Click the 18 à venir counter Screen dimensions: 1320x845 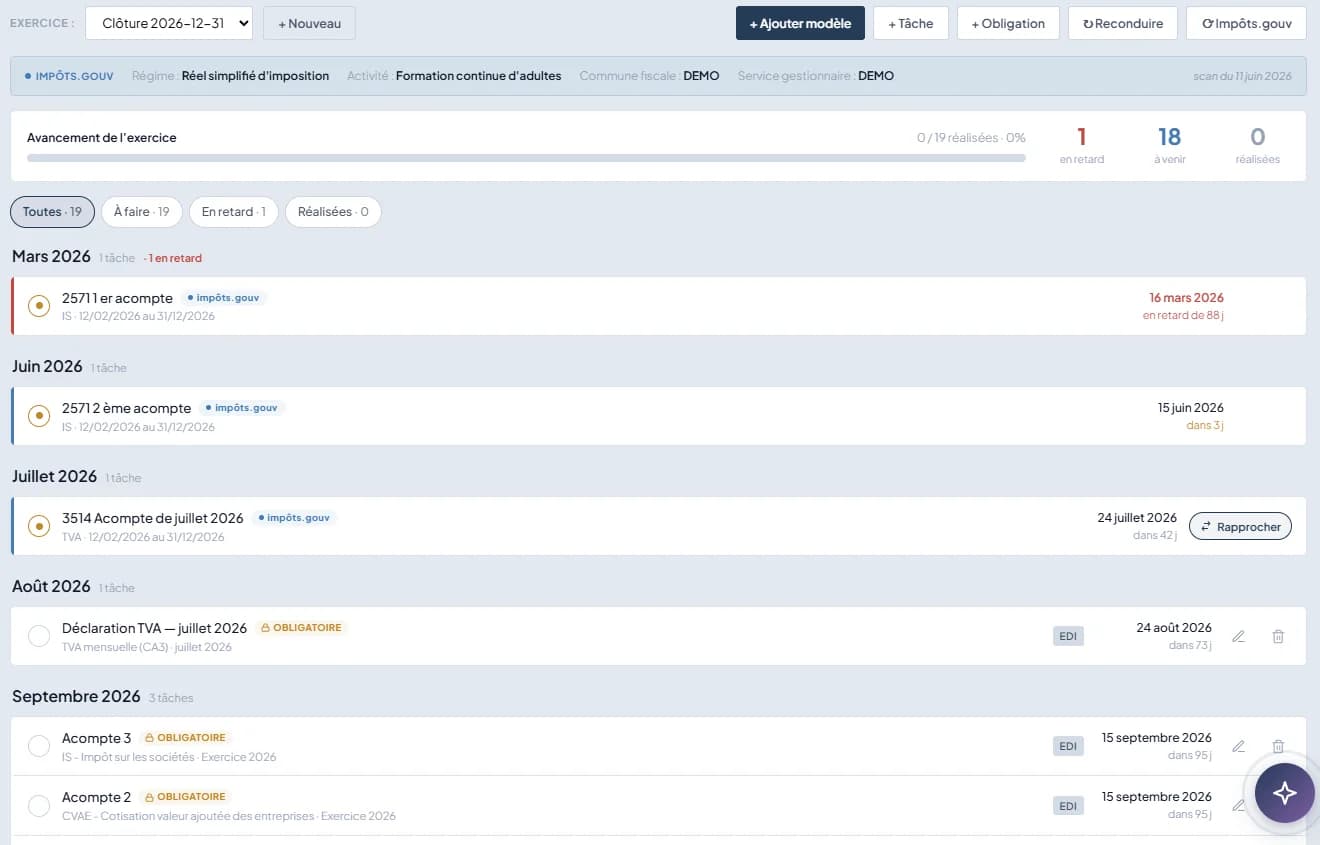pos(1169,145)
